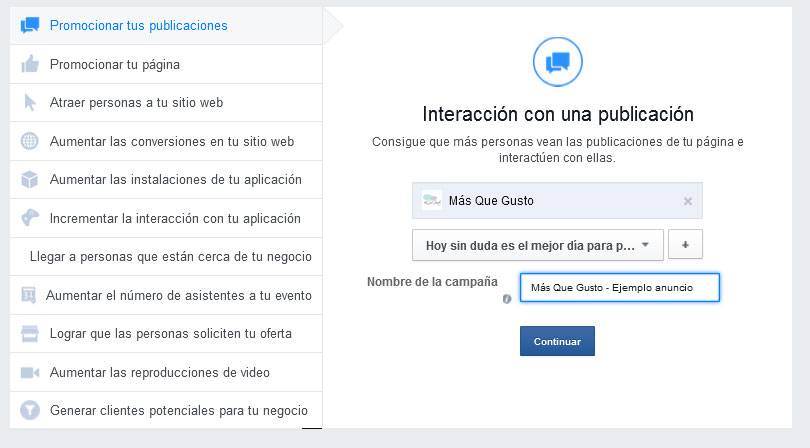Select Atraer personas a tu sitio web
Viewport: 810px width, 448px height.
166,102
